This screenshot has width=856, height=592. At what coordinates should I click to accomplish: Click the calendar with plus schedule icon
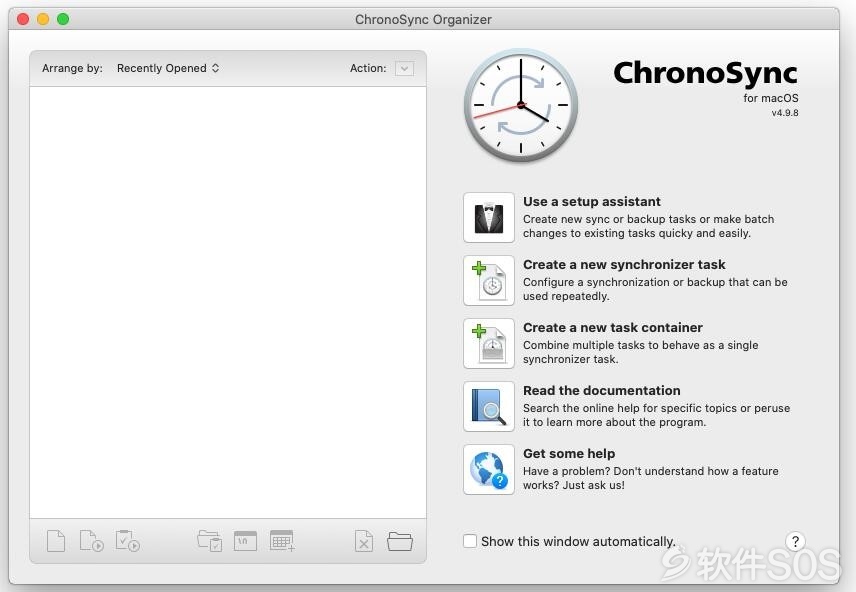pos(282,541)
